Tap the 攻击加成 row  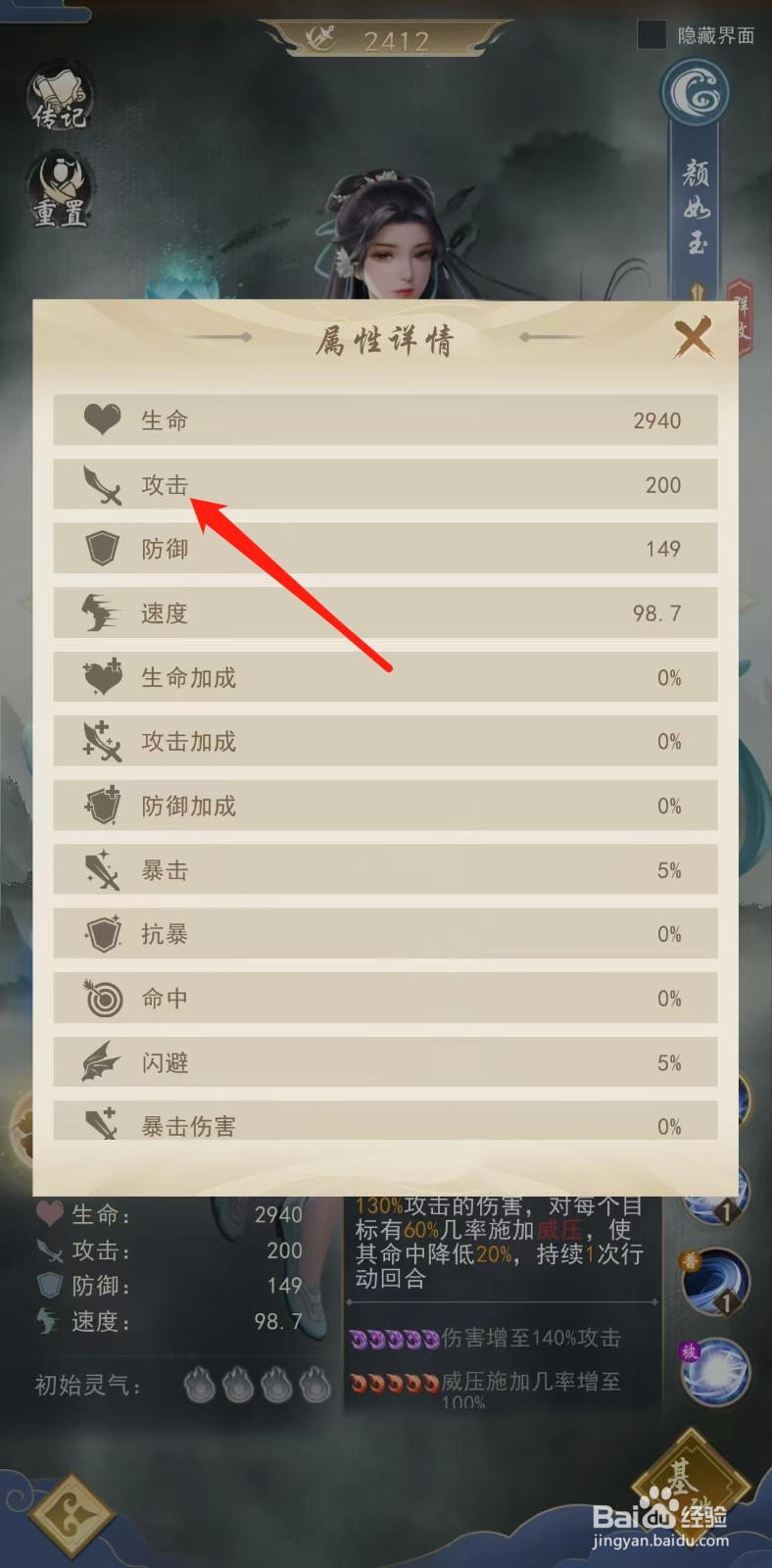point(385,742)
